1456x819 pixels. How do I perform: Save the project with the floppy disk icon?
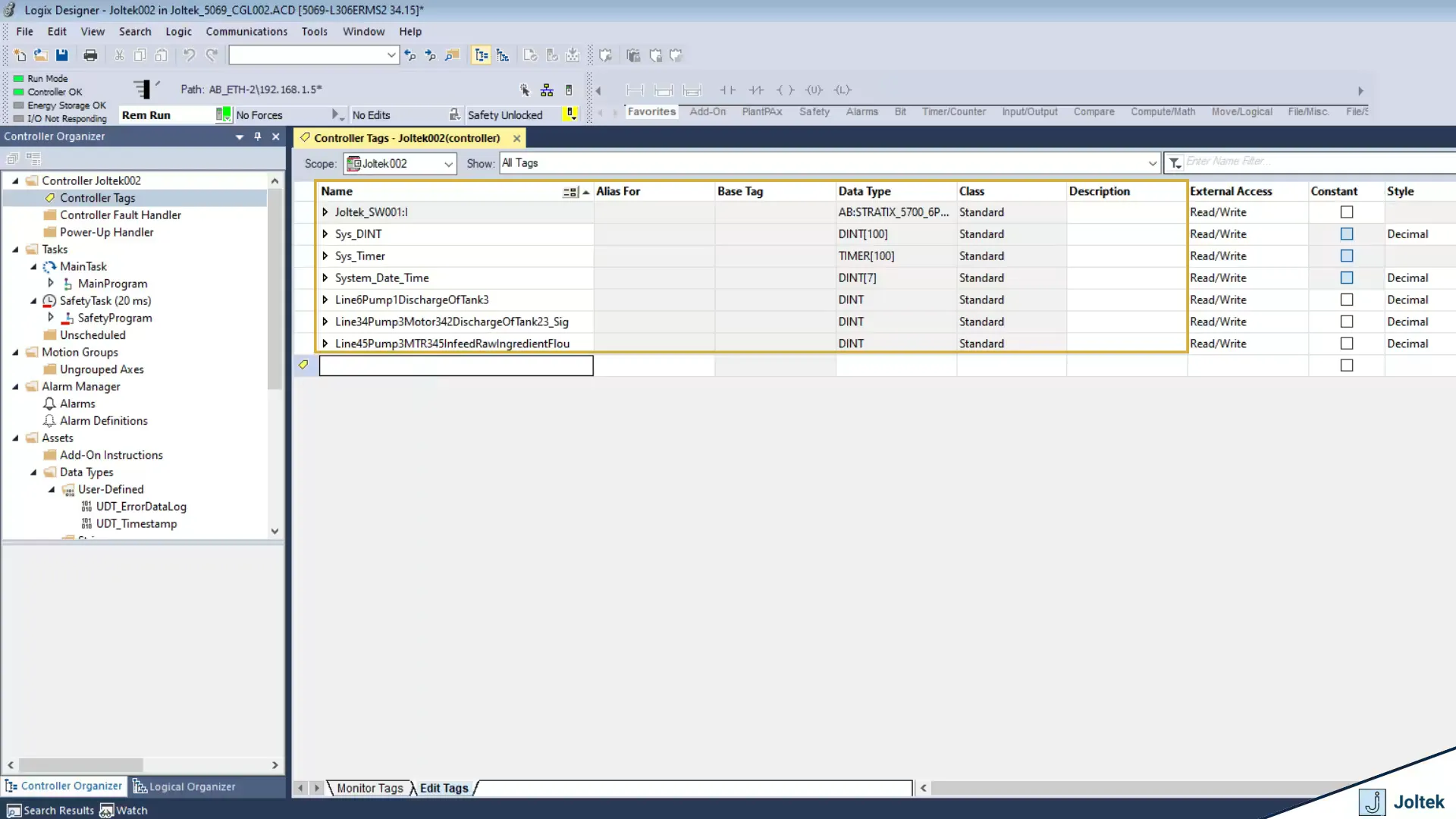(x=62, y=55)
